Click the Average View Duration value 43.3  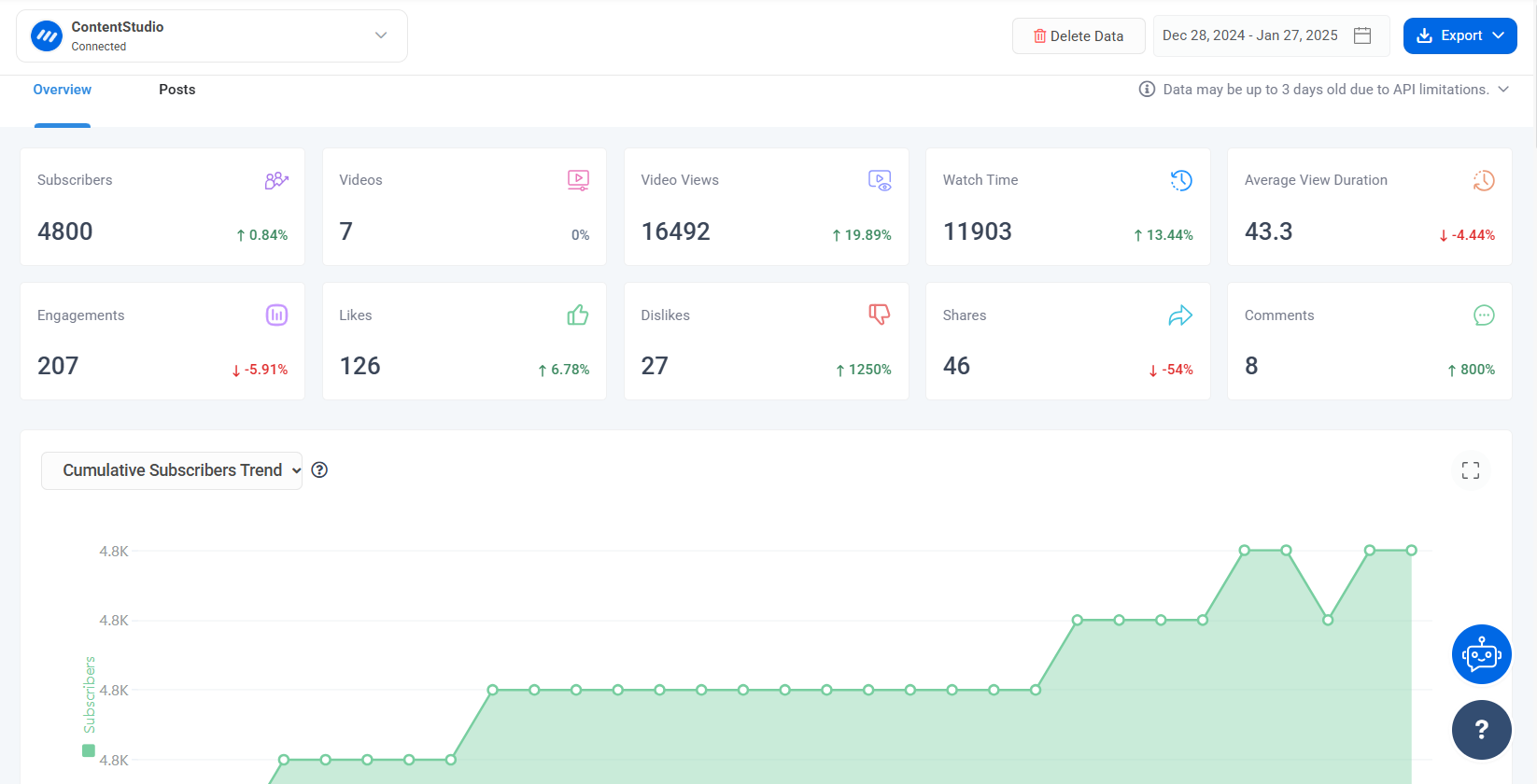pos(1269,231)
